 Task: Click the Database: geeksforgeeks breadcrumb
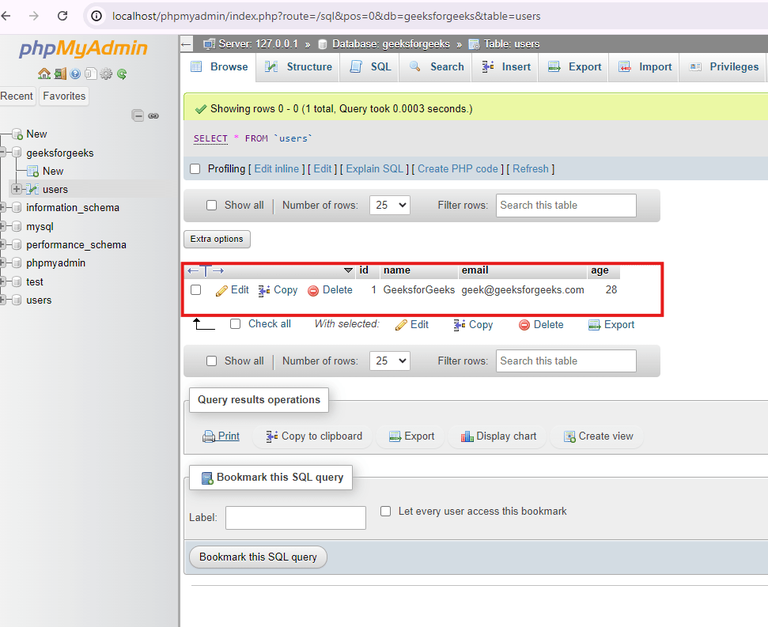[x=390, y=44]
